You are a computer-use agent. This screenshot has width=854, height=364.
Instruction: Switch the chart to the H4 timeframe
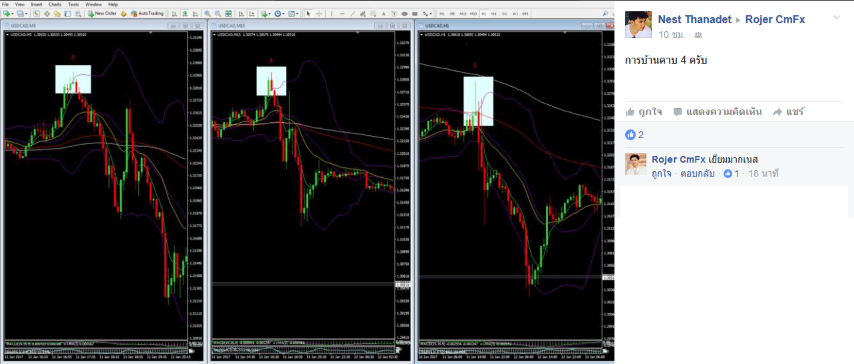click(x=493, y=14)
